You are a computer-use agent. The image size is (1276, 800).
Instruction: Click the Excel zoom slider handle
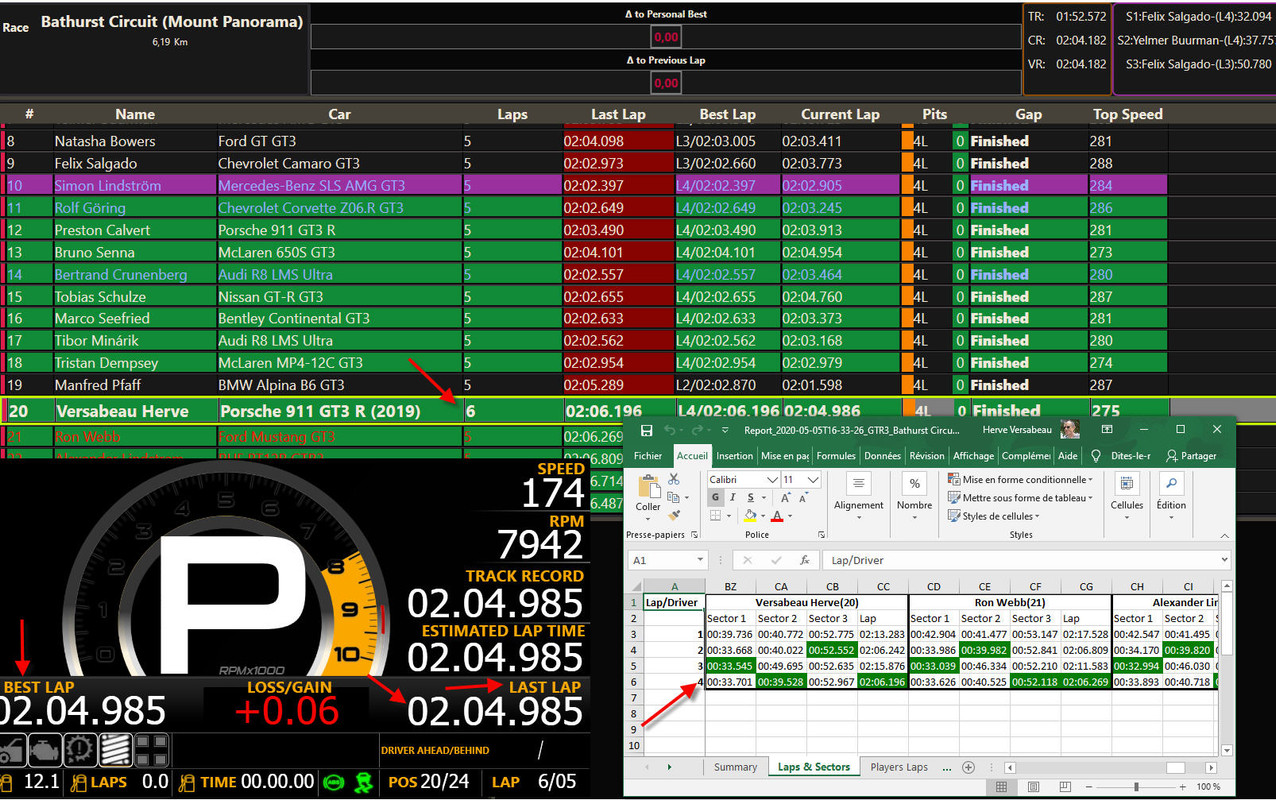tap(1136, 787)
